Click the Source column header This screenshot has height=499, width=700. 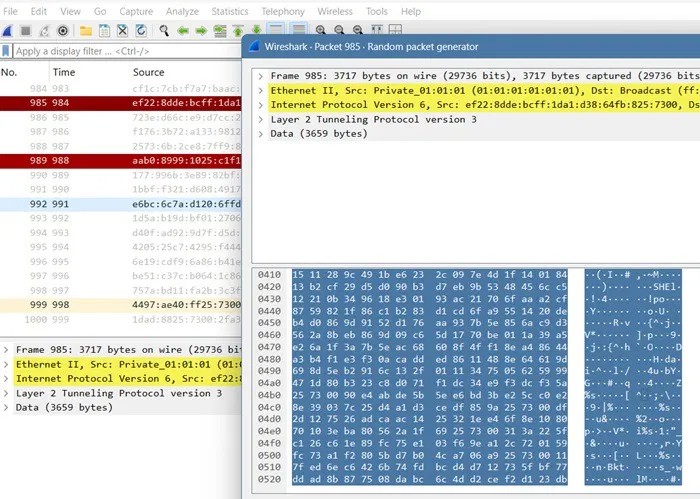(149, 72)
